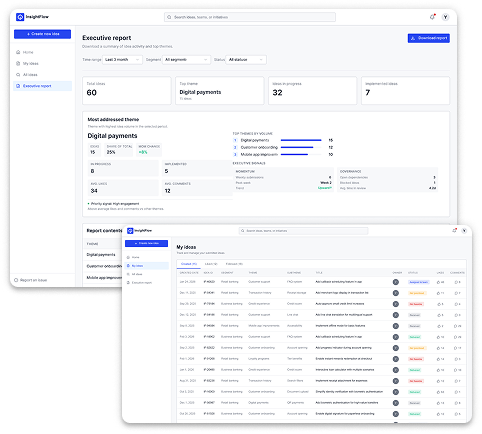This screenshot has height=434, width=482.
Task: Click title 'Enable digital signature for paperless onboarding'
Action: pos(345,414)
